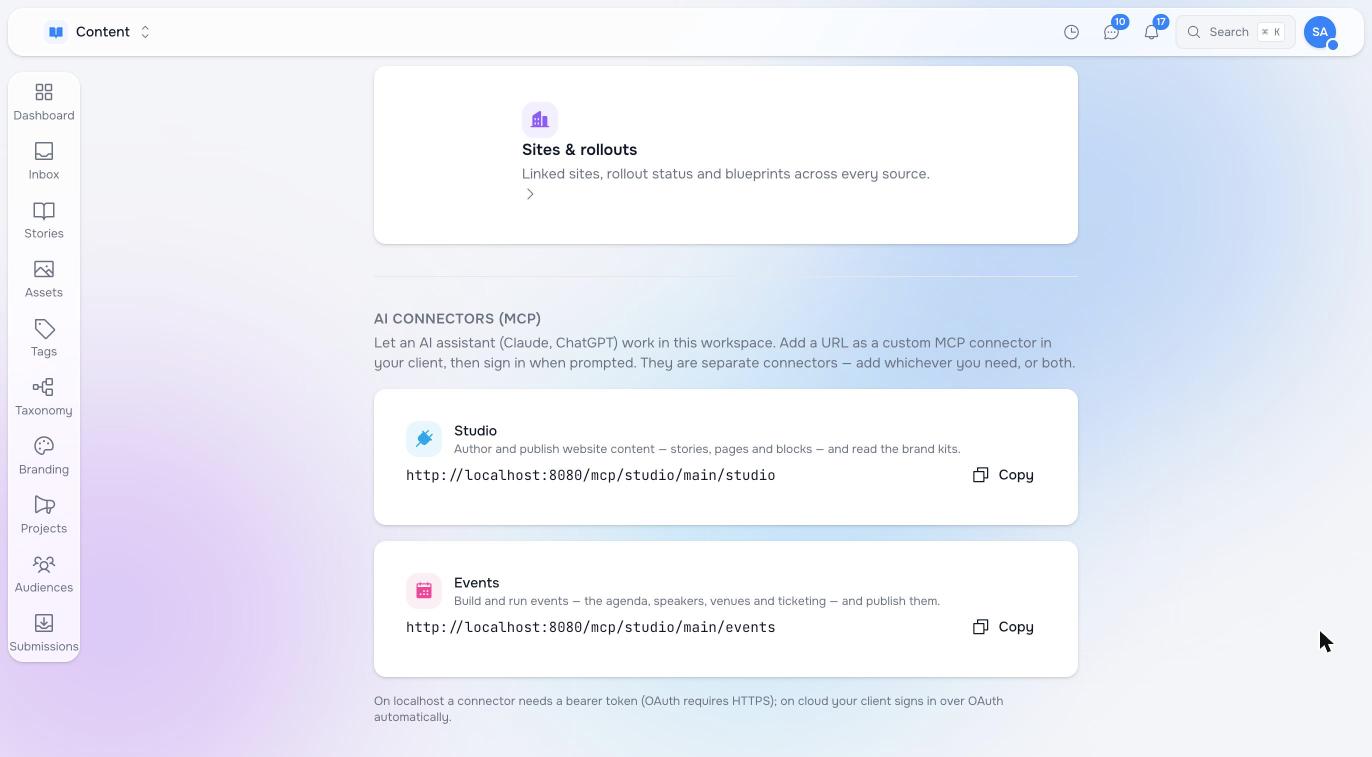Click the Studio URL text http://localhost:8080/mcp/studio/main/studio
1372x757 pixels.
pos(591,475)
